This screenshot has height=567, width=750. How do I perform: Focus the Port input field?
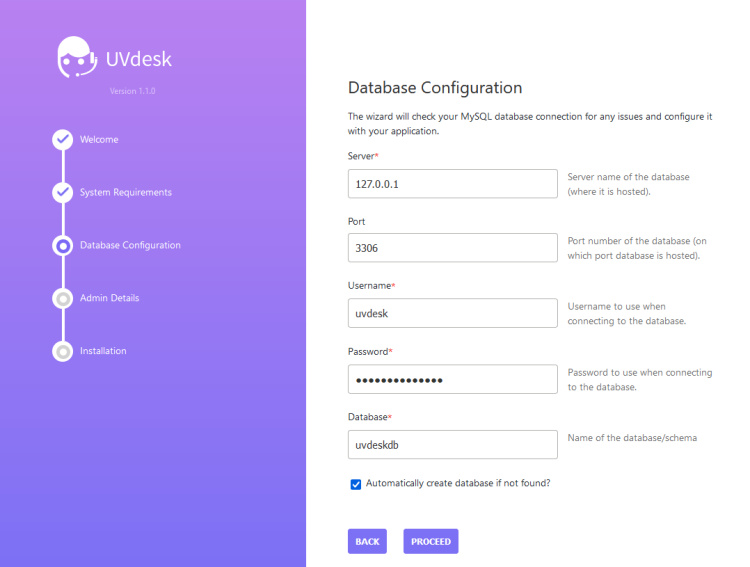click(452, 248)
